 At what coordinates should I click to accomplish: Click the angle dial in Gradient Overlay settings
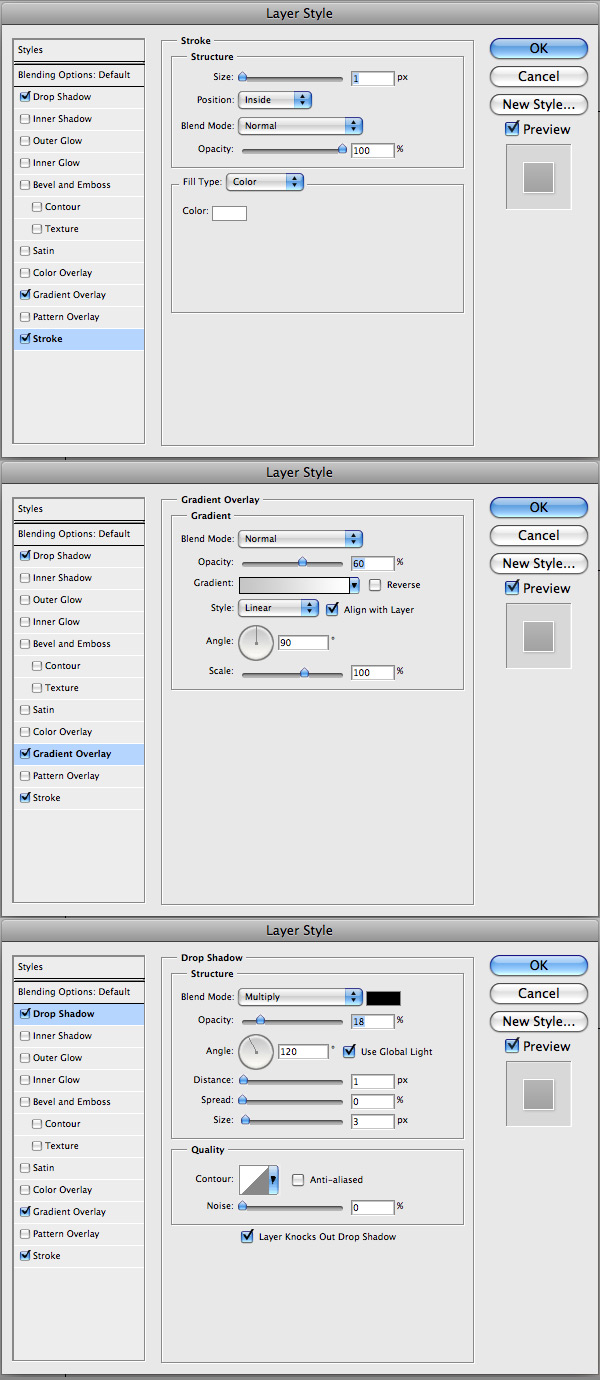256,642
